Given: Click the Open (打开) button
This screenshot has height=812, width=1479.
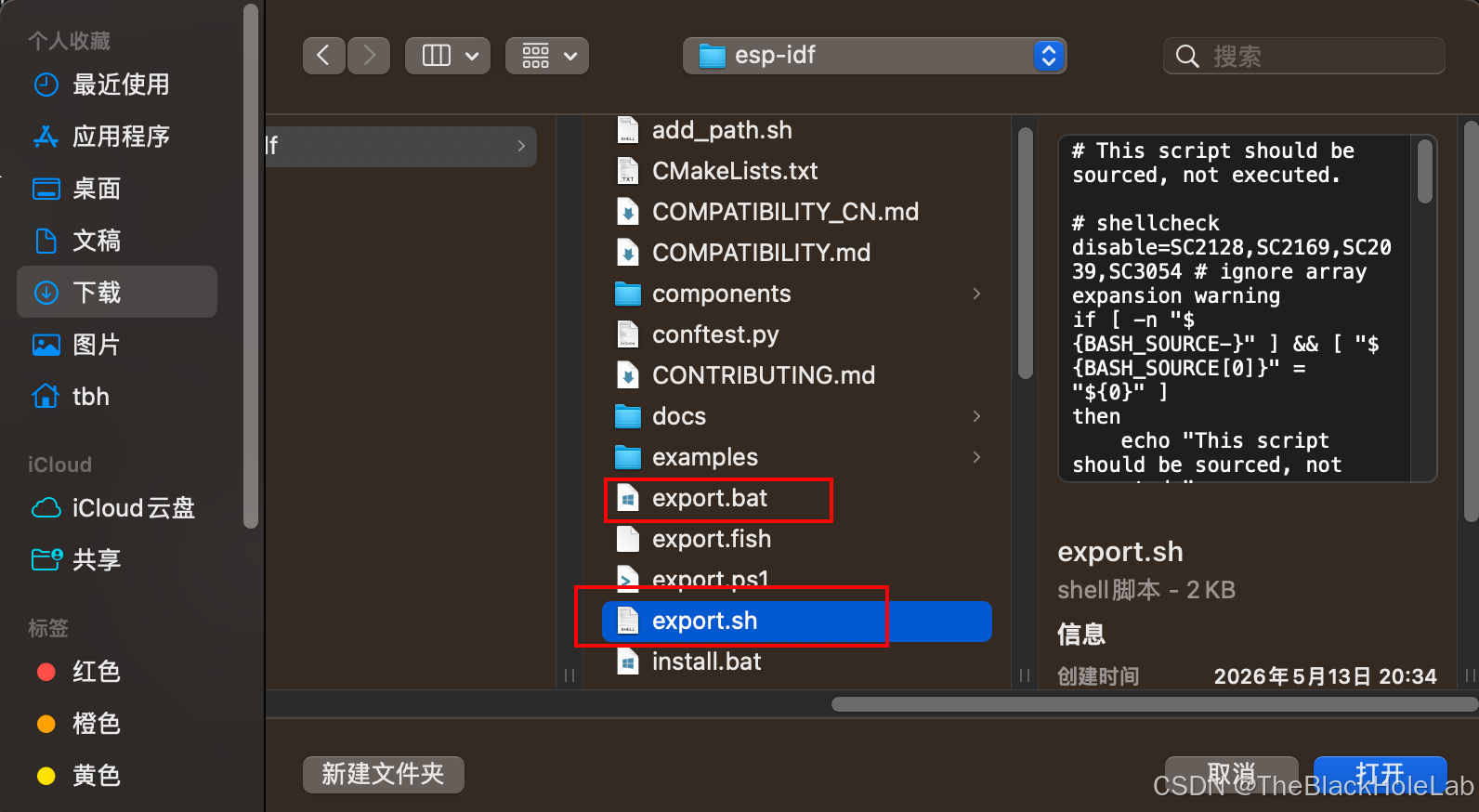Looking at the screenshot, I should coord(1380,774).
